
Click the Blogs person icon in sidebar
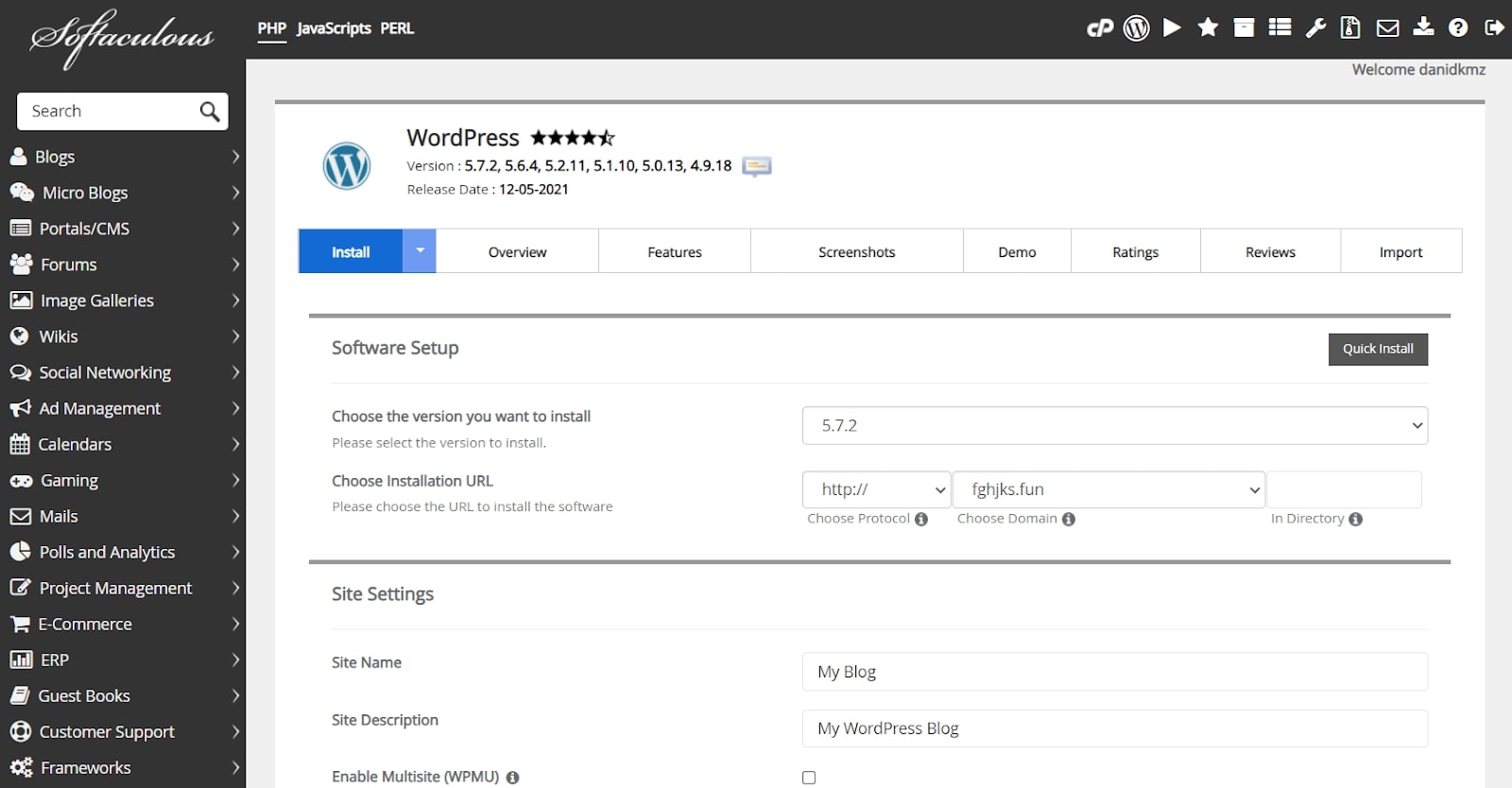click(x=18, y=157)
